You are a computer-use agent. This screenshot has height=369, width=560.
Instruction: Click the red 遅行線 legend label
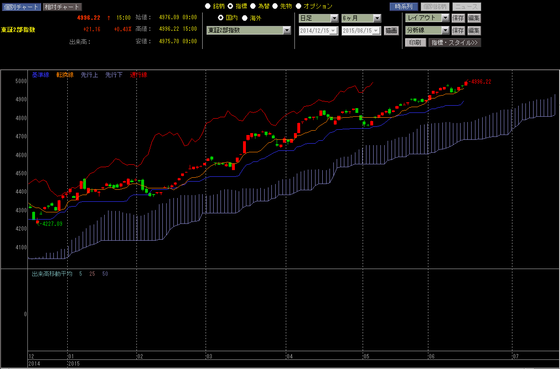tap(138, 75)
